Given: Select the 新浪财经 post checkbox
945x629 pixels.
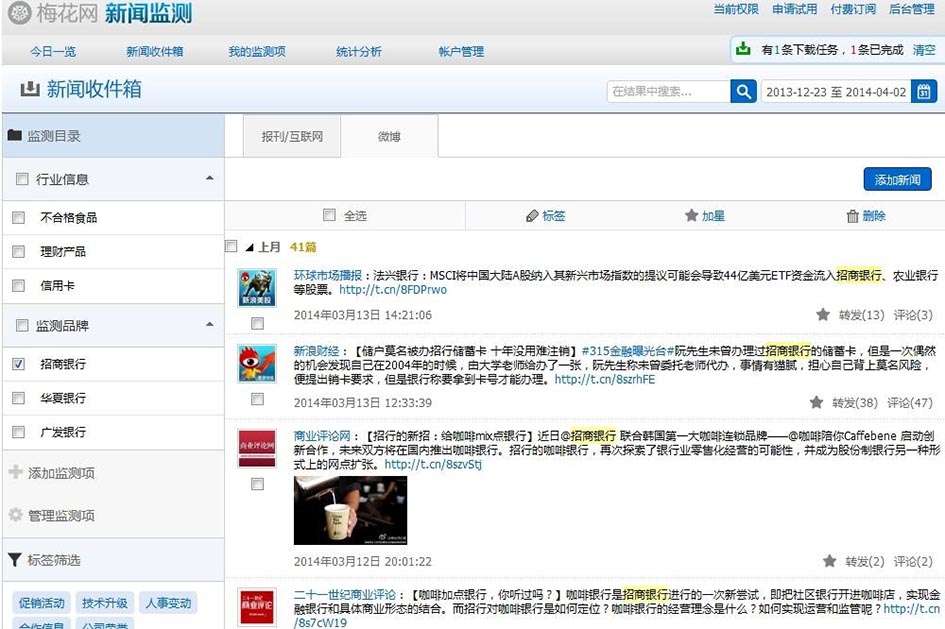Looking at the screenshot, I should [x=257, y=399].
